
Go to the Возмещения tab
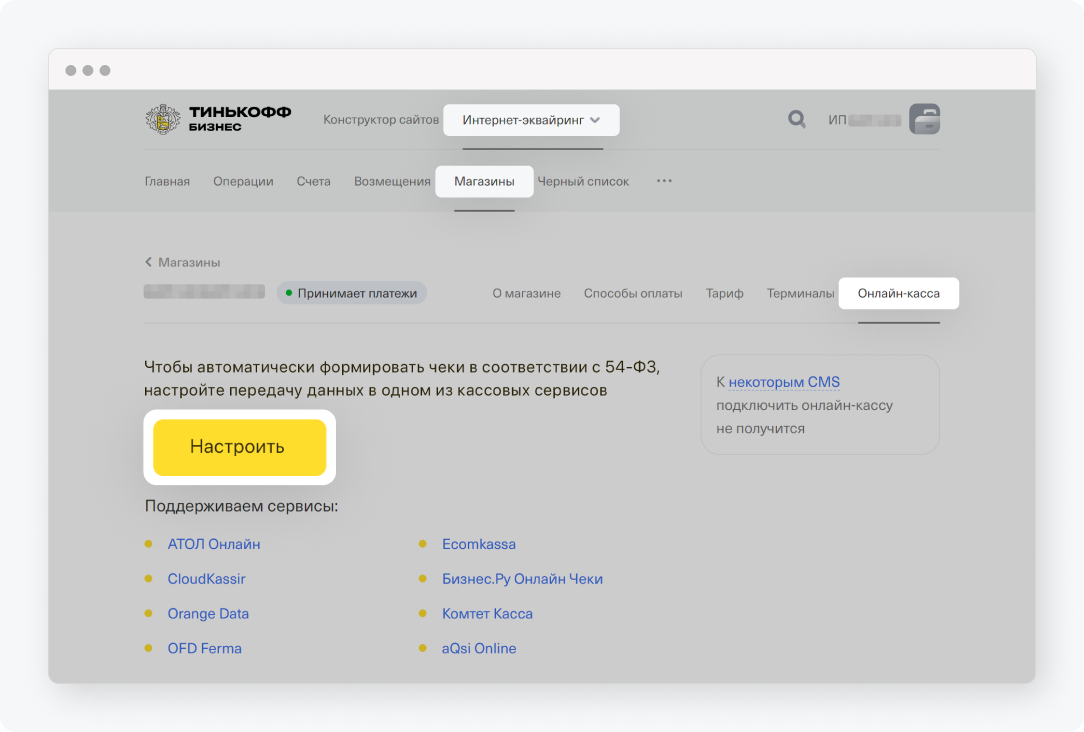392,181
